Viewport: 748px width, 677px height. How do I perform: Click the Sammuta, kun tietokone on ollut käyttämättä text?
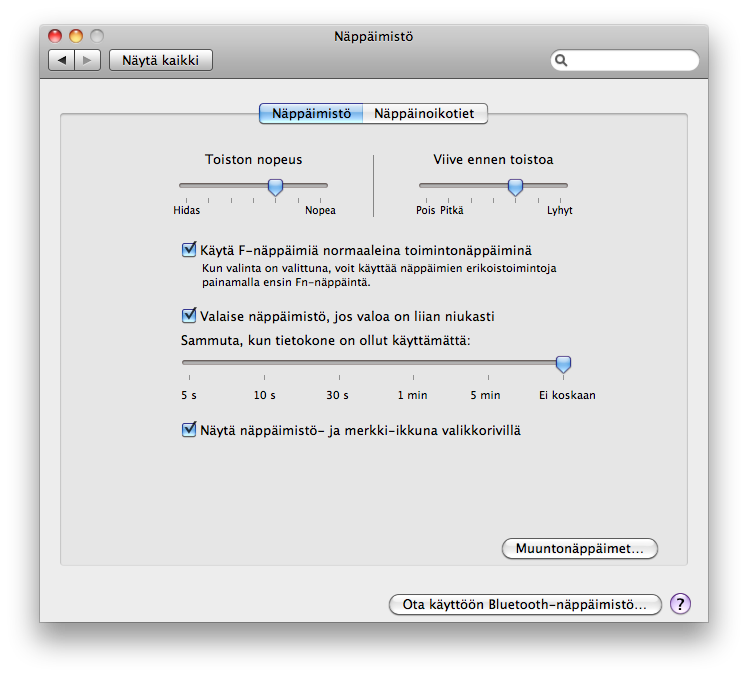325,341
